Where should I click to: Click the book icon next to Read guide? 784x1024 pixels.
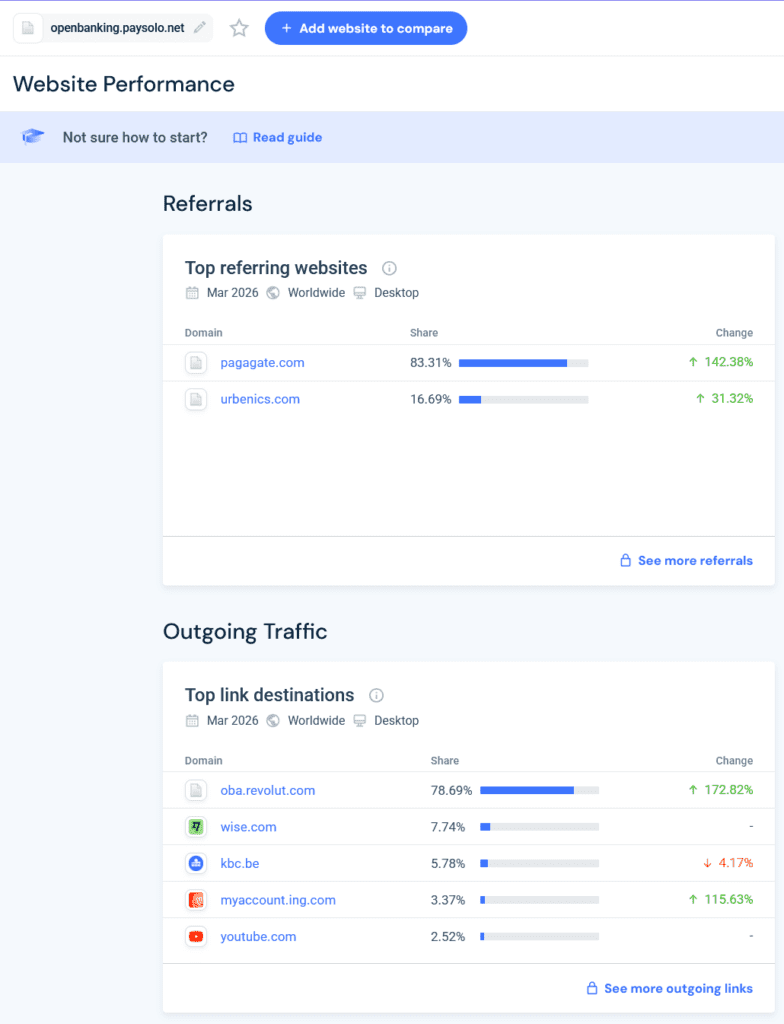[240, 138]
